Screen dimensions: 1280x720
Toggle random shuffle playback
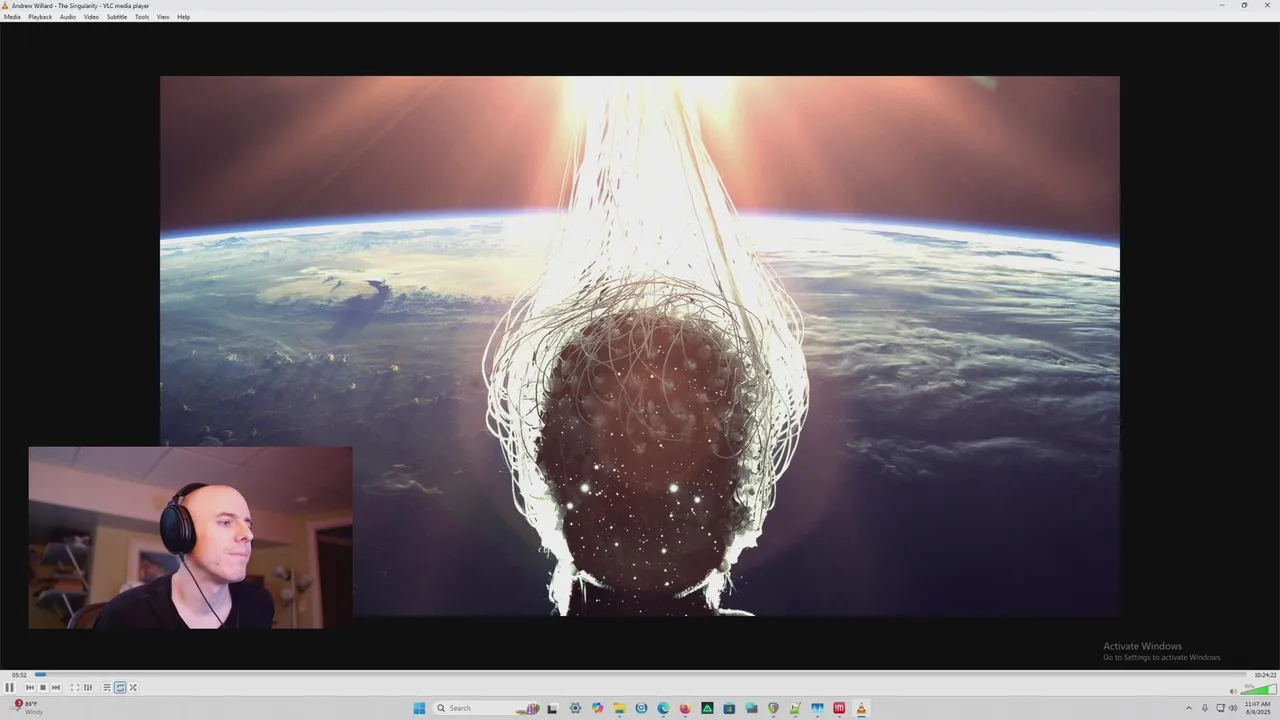133,687
